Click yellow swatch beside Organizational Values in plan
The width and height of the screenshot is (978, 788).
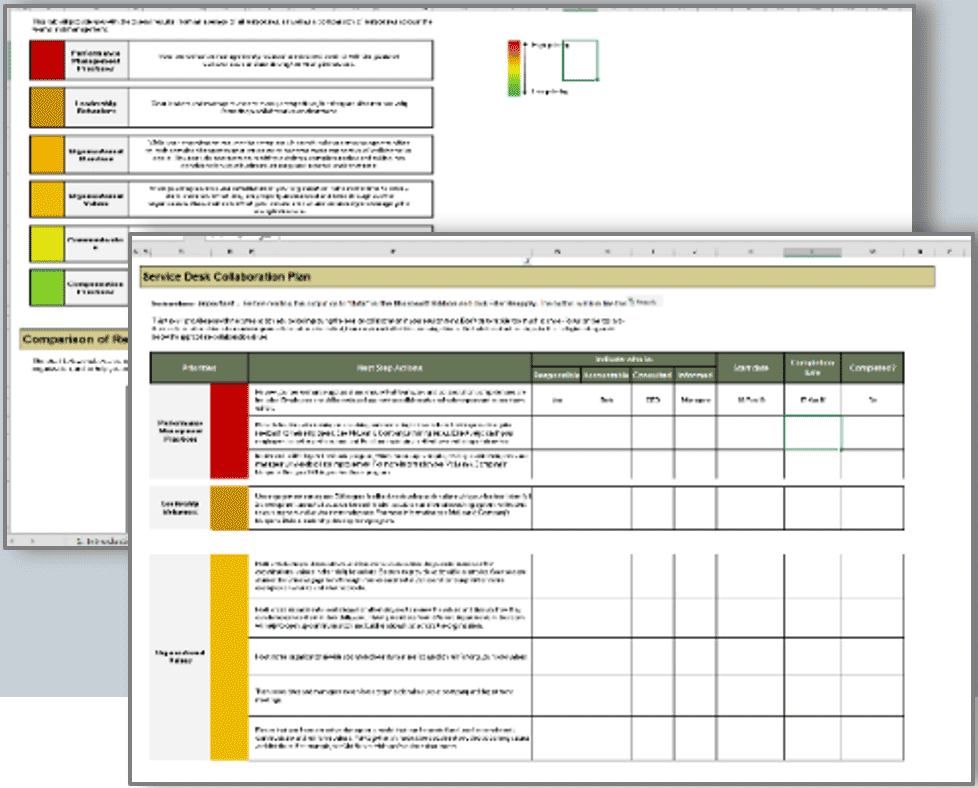coord(229,657)
